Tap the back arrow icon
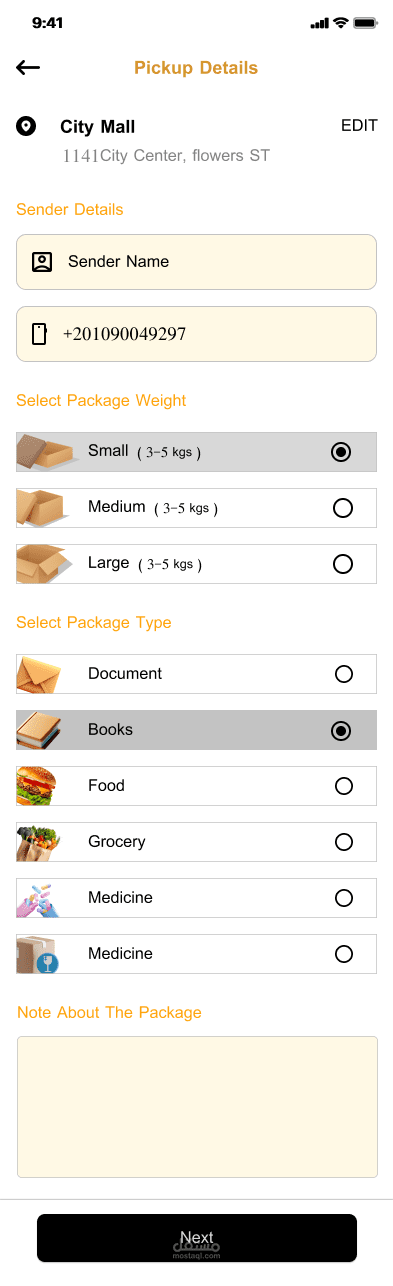 pyautogui.click(x=28, y=68)
